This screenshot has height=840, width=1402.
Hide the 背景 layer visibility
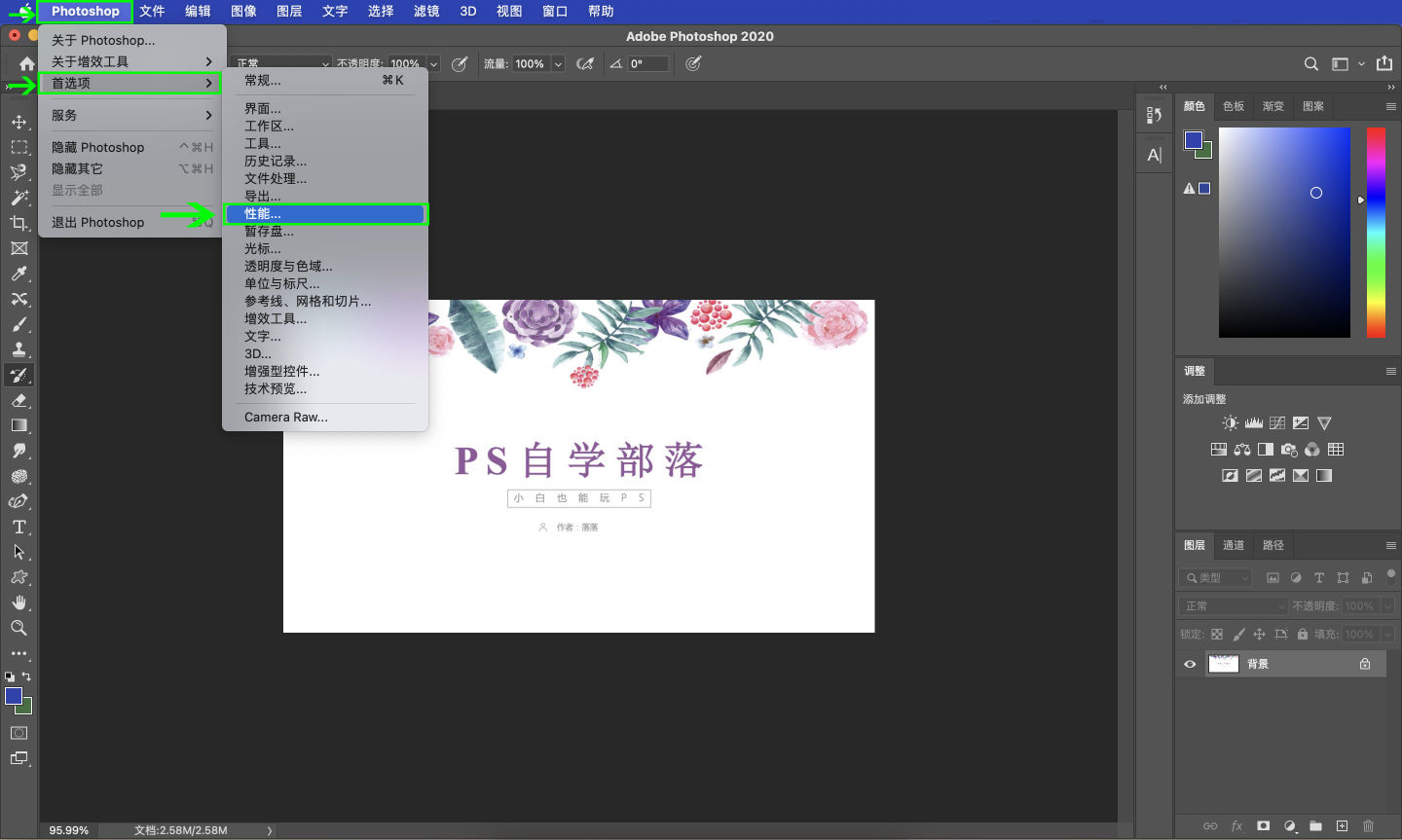[x=1189, y=663]
